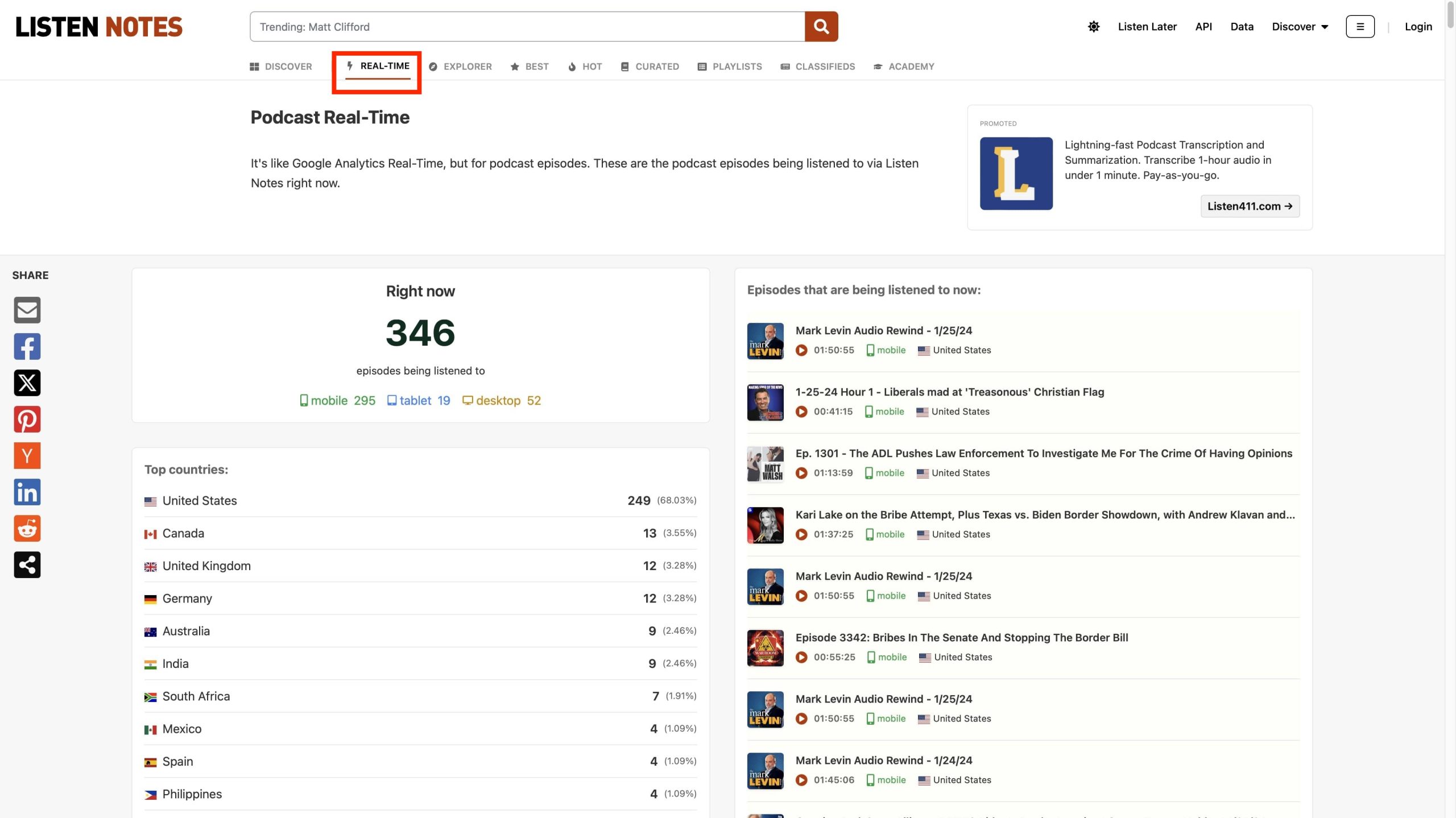The image size is (1456, 818).
Task: Open Kari Lake episode thumbnail
Action: pos(765,525)
